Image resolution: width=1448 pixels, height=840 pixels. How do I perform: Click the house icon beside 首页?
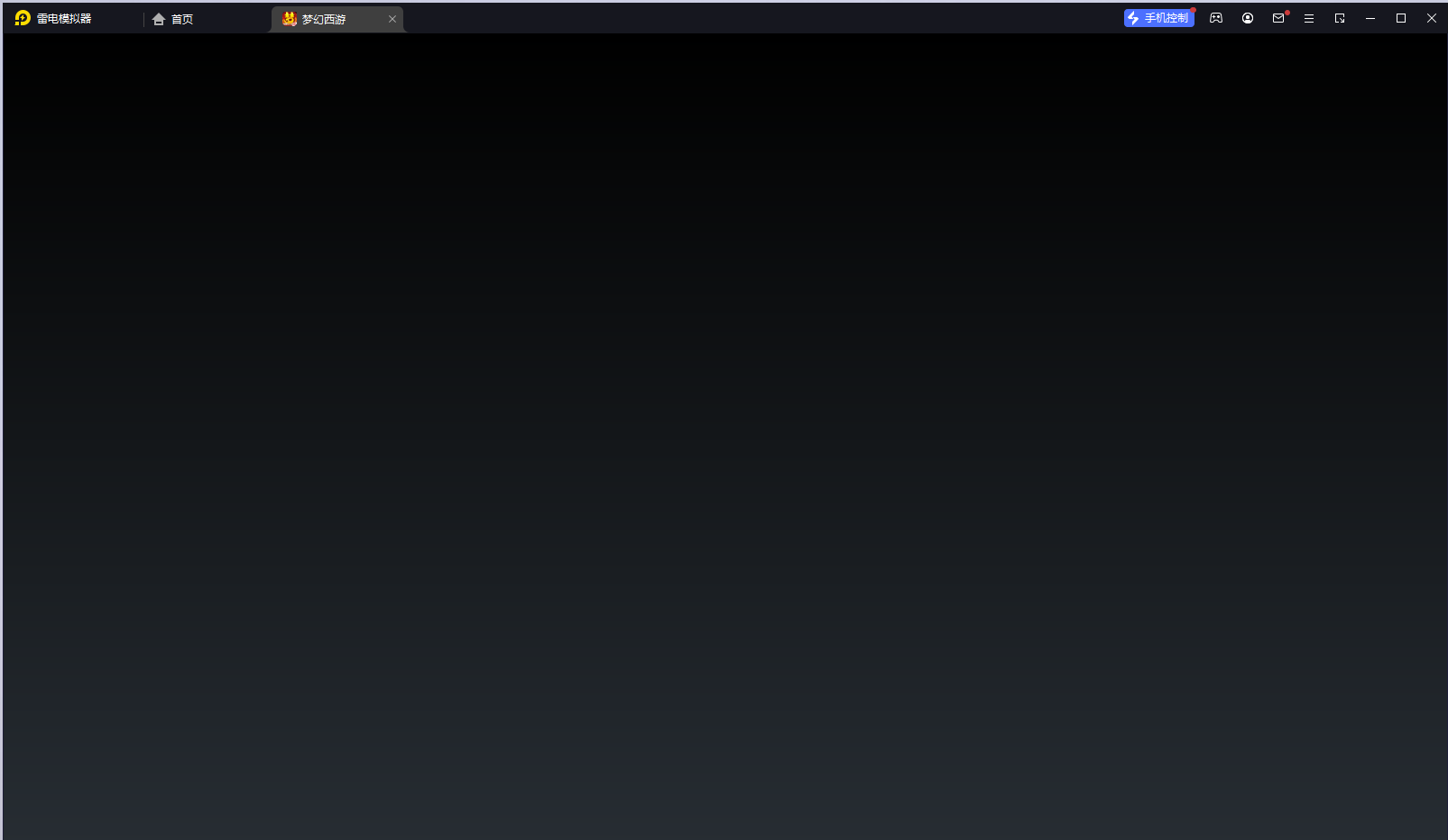point(159,19)
